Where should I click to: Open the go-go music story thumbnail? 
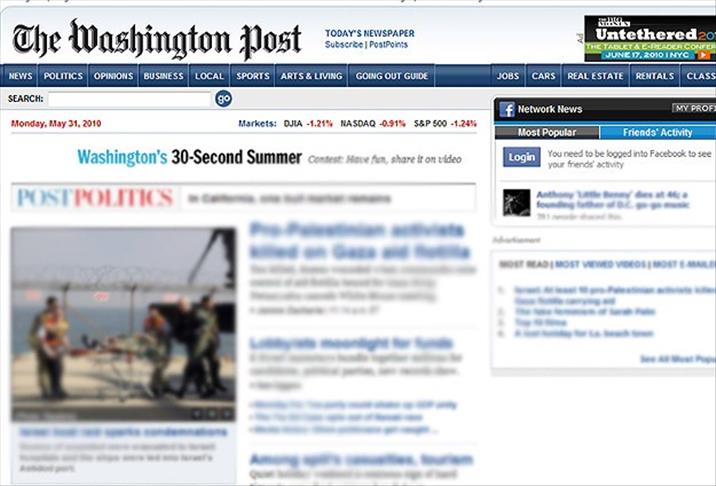(x=516, y=203)
